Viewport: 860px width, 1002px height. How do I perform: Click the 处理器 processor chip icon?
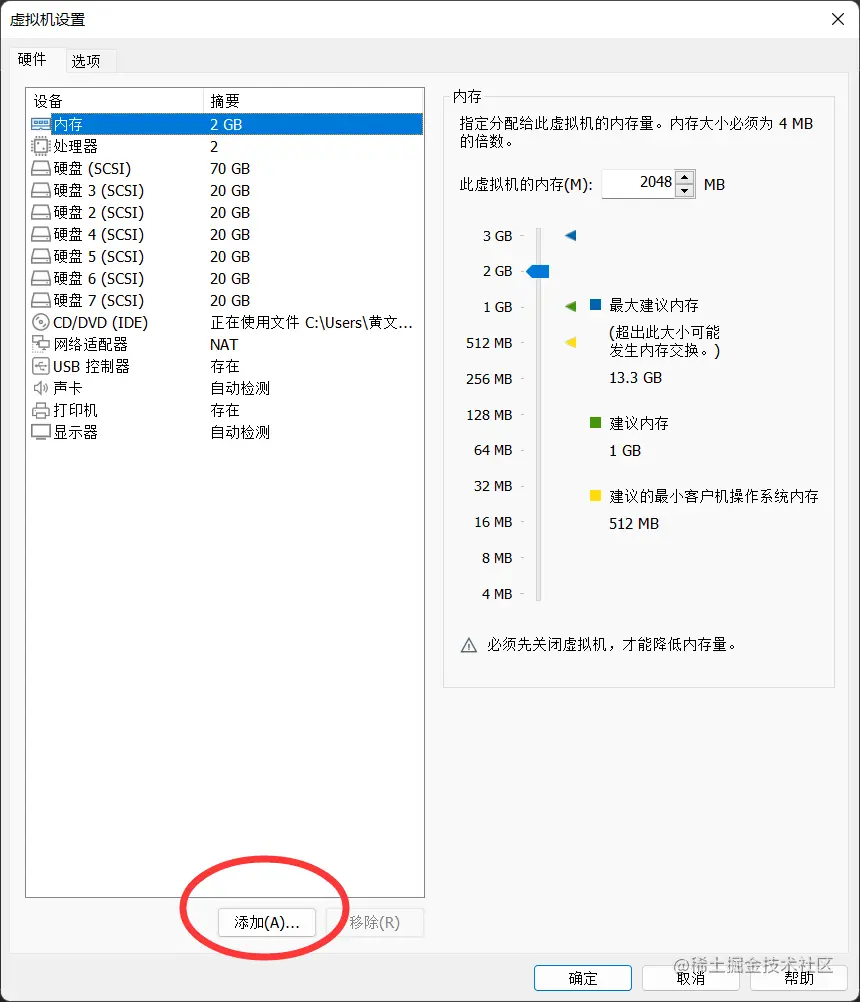click(40, 146)
